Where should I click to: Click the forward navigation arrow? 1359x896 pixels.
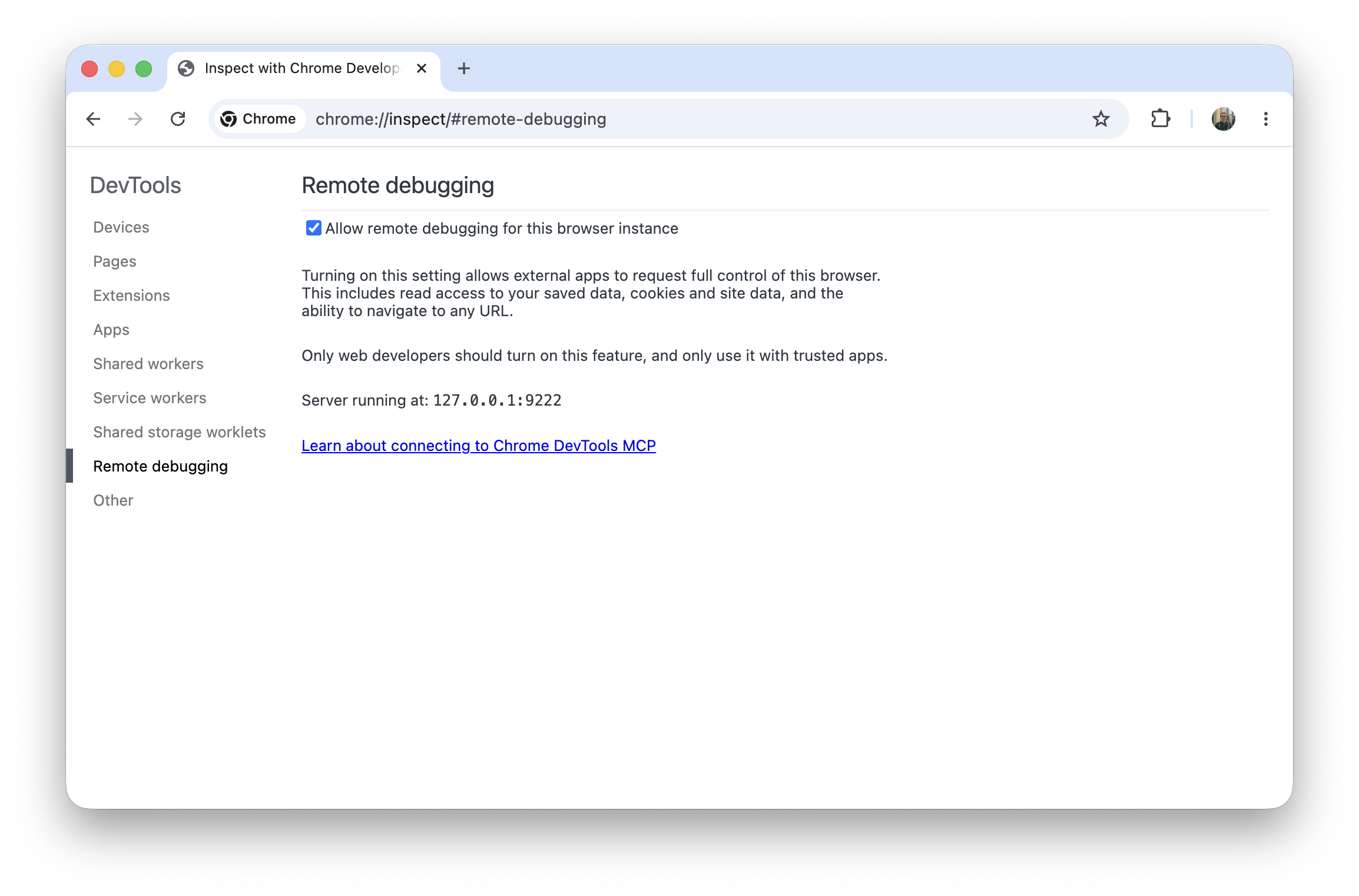click(x=135, y=119)
